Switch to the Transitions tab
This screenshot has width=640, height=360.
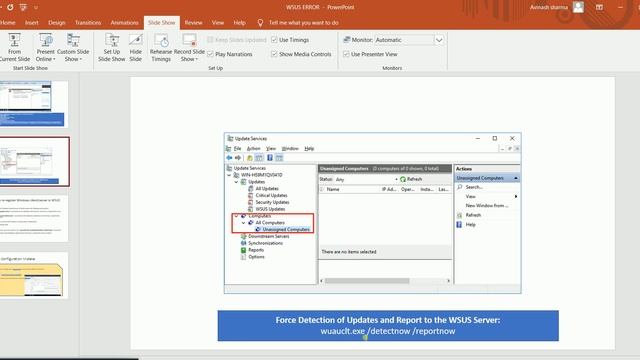pos(88,22)
